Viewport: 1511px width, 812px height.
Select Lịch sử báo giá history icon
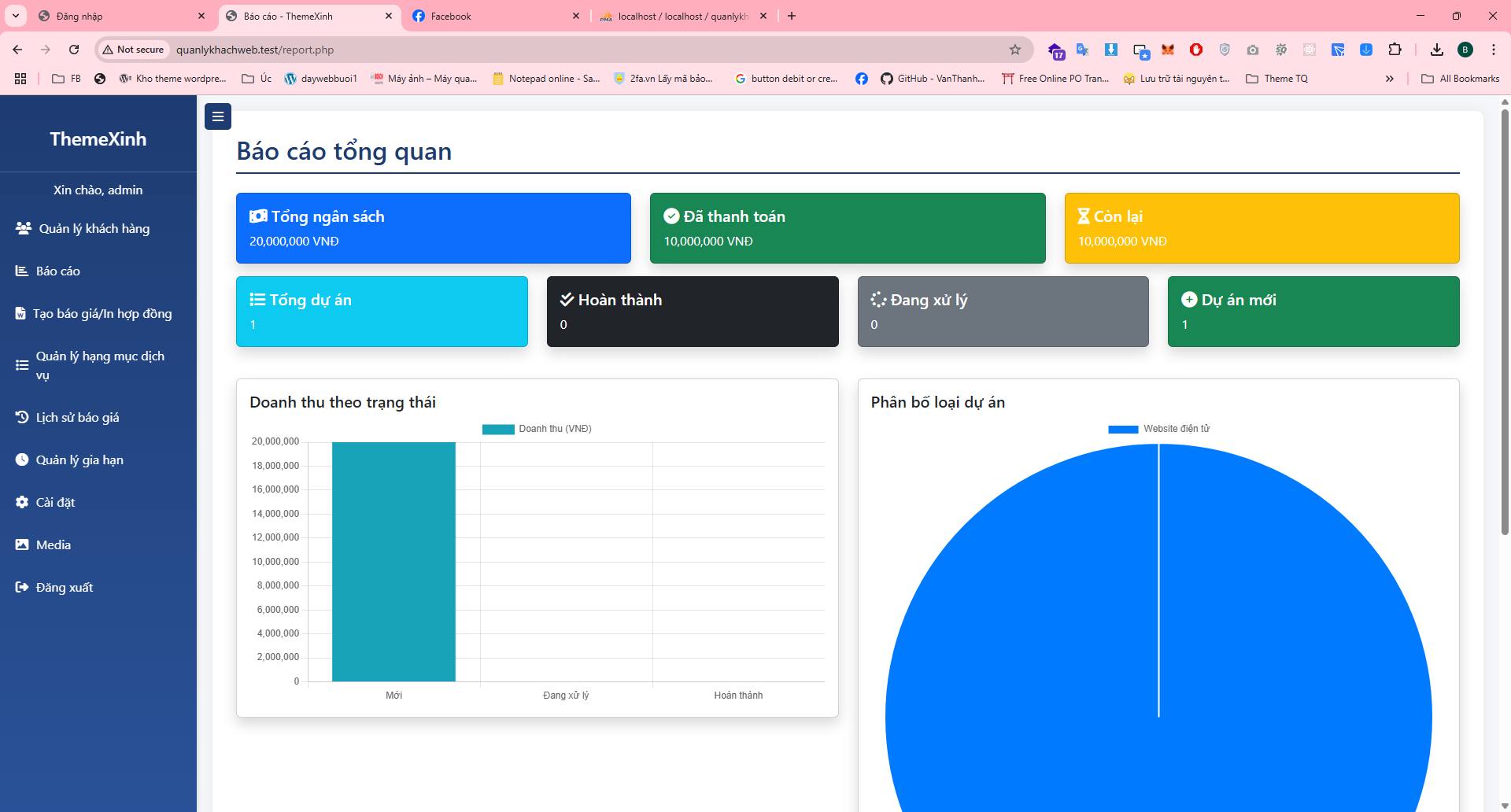point(22,417)
